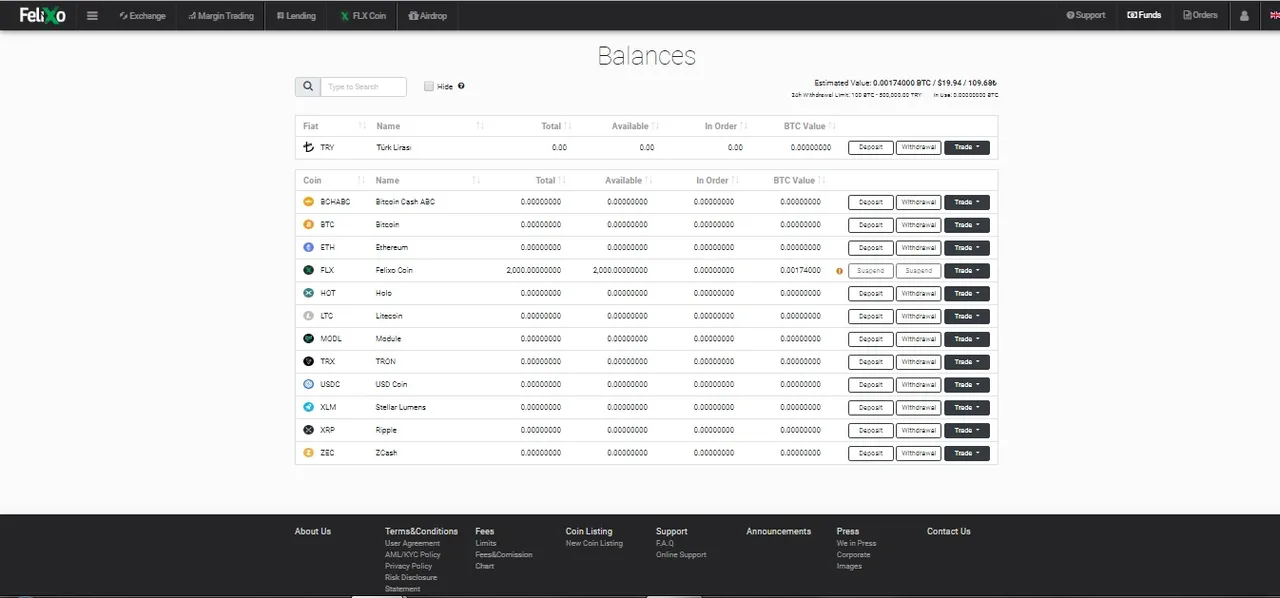Open User Agreement footer link

tap(412, 544)
